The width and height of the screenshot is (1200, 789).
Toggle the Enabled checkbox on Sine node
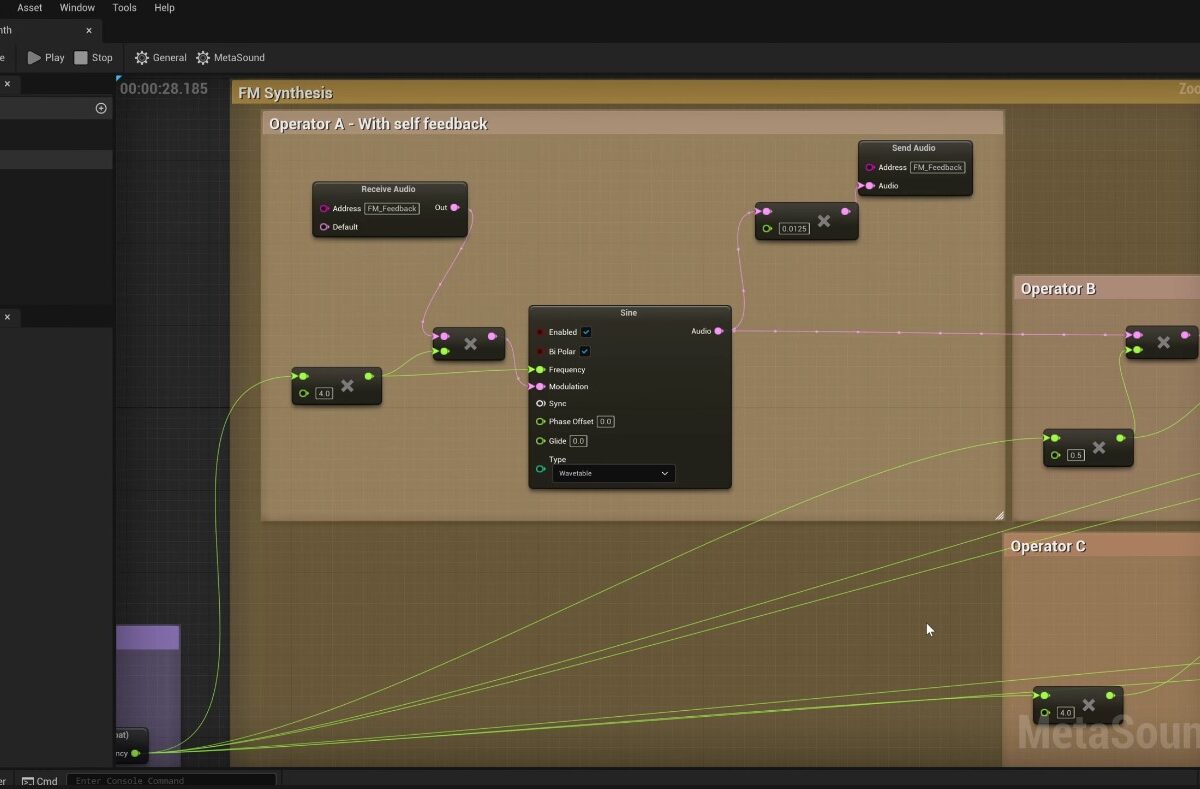586,332
